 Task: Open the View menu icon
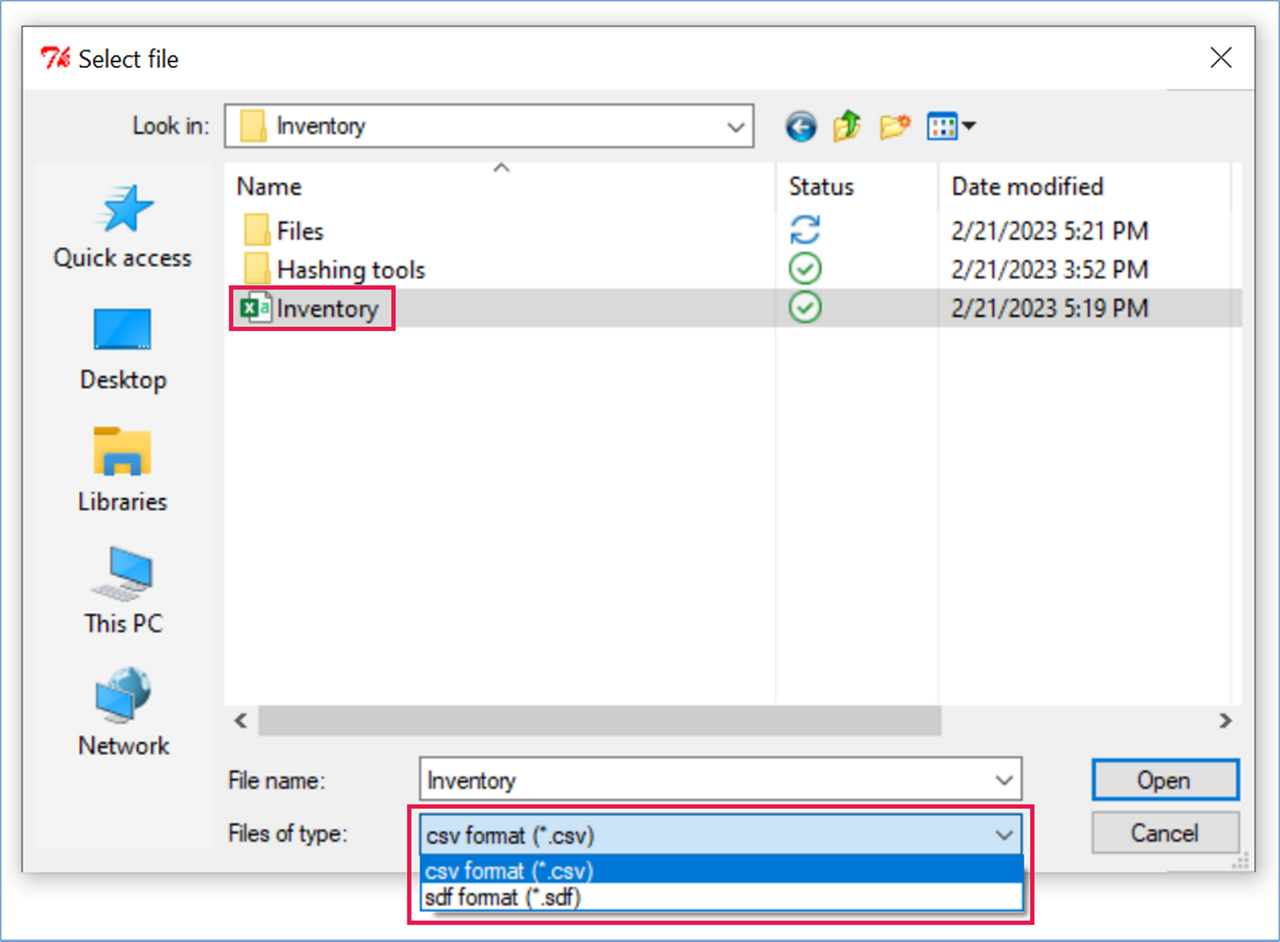pos(951,127)
